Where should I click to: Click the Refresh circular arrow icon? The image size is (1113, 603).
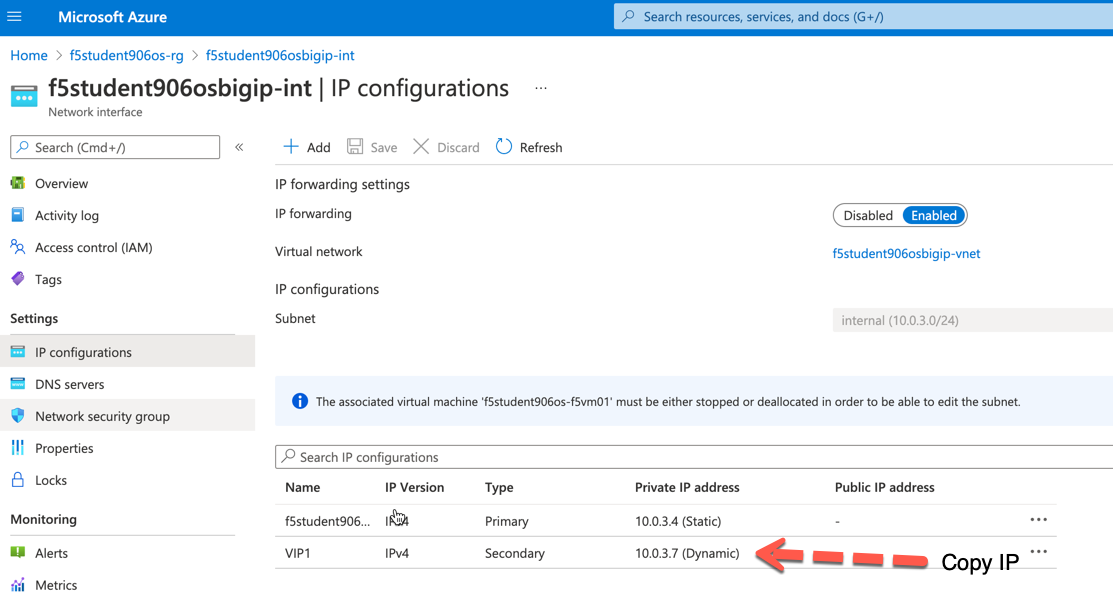coord(504,146)
